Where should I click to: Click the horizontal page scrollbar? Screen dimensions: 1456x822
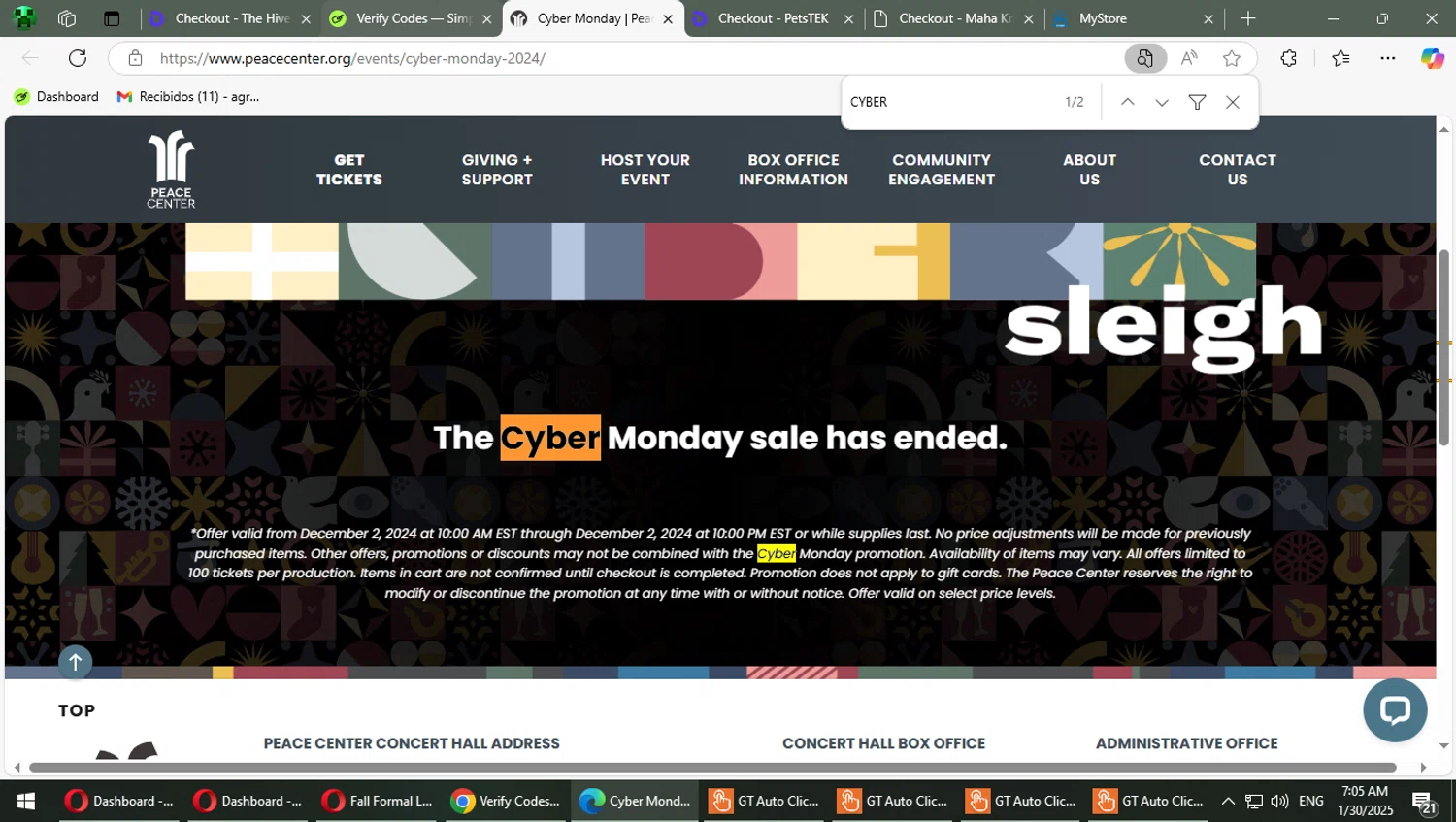(x=712, y=768)
